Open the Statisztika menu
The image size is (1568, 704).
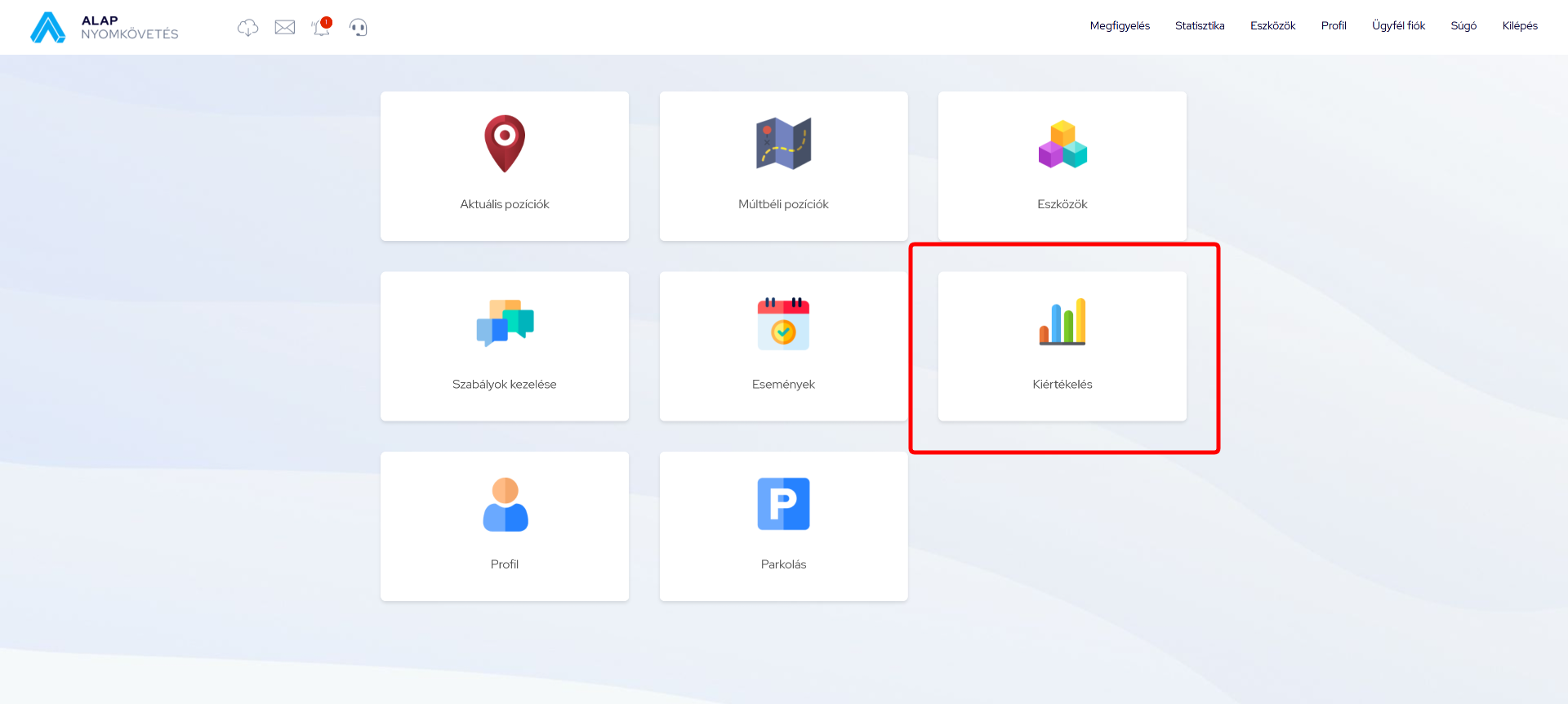coord(1200,26)
